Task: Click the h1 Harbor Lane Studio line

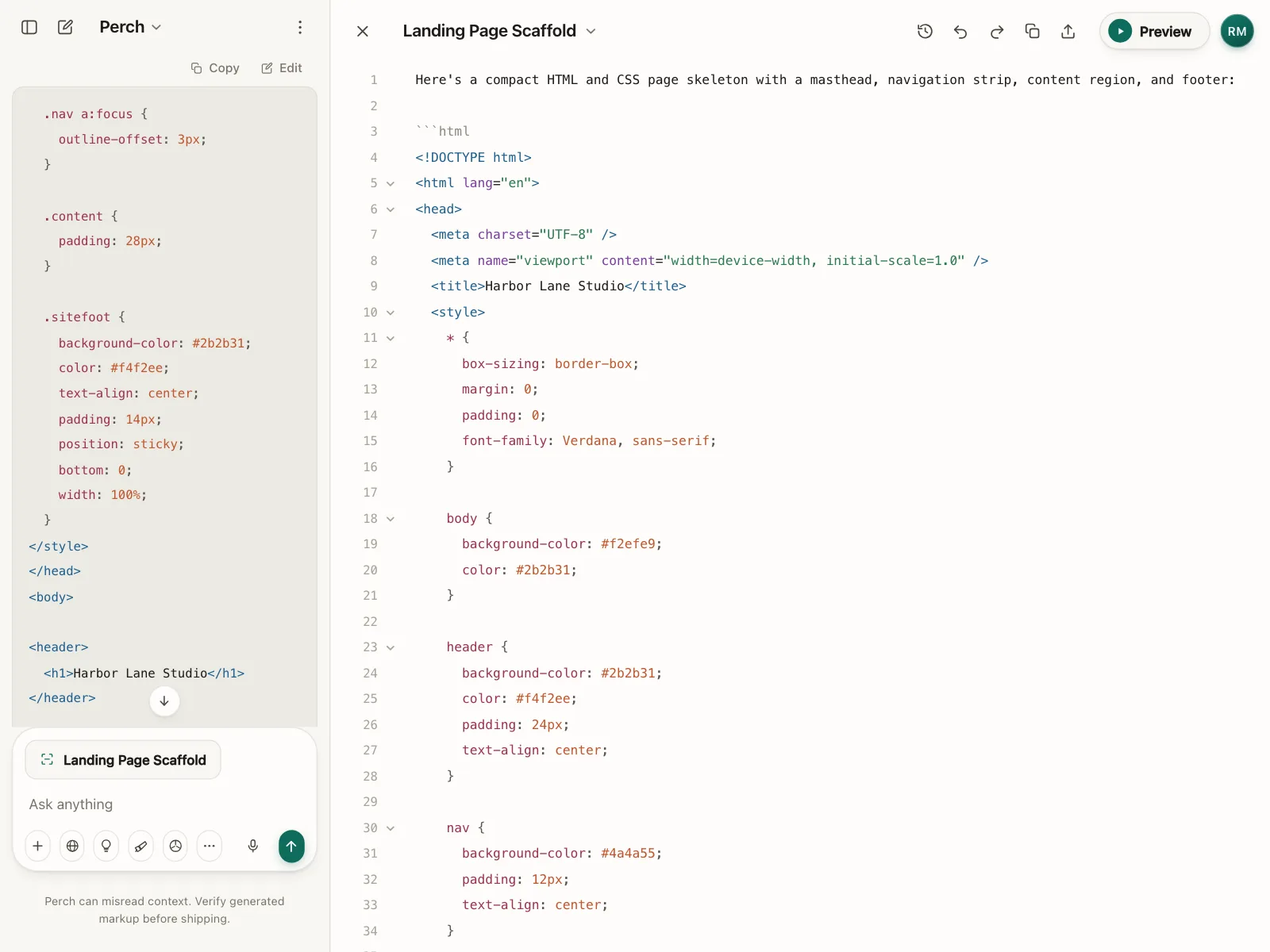Action: pyautogui.click(x=144, y=674)
